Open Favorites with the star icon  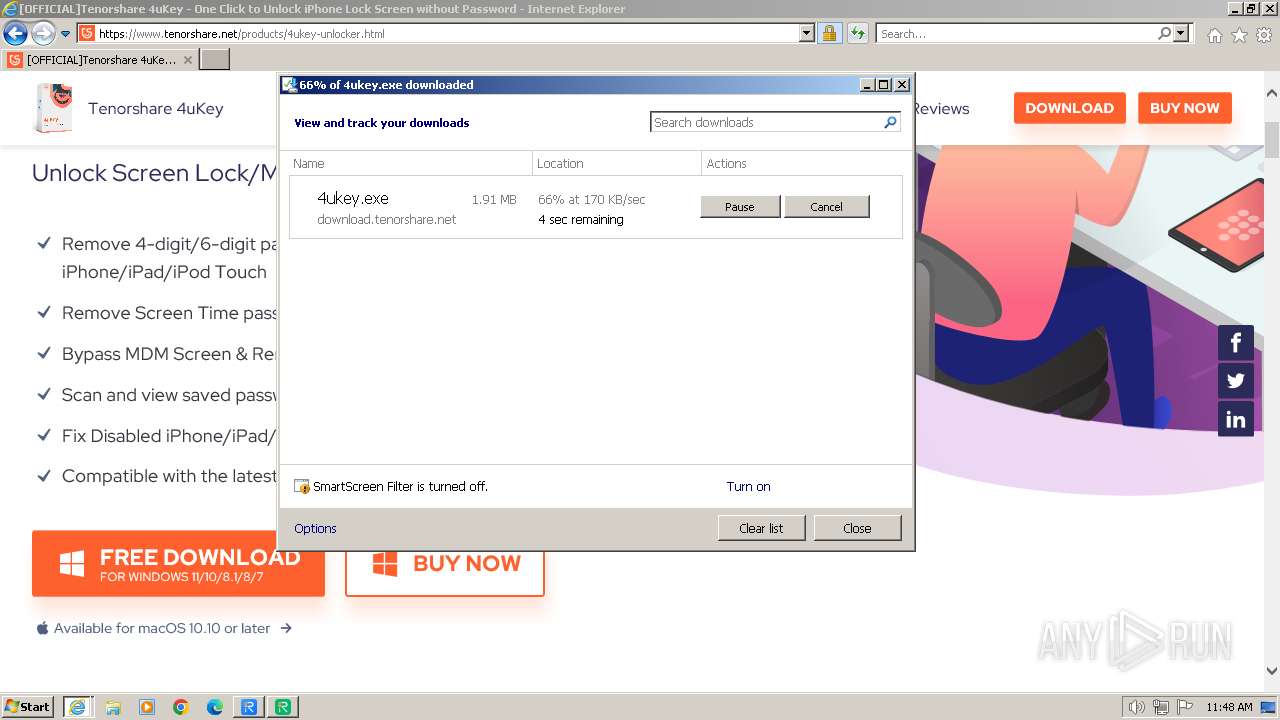pos(1239,35)
